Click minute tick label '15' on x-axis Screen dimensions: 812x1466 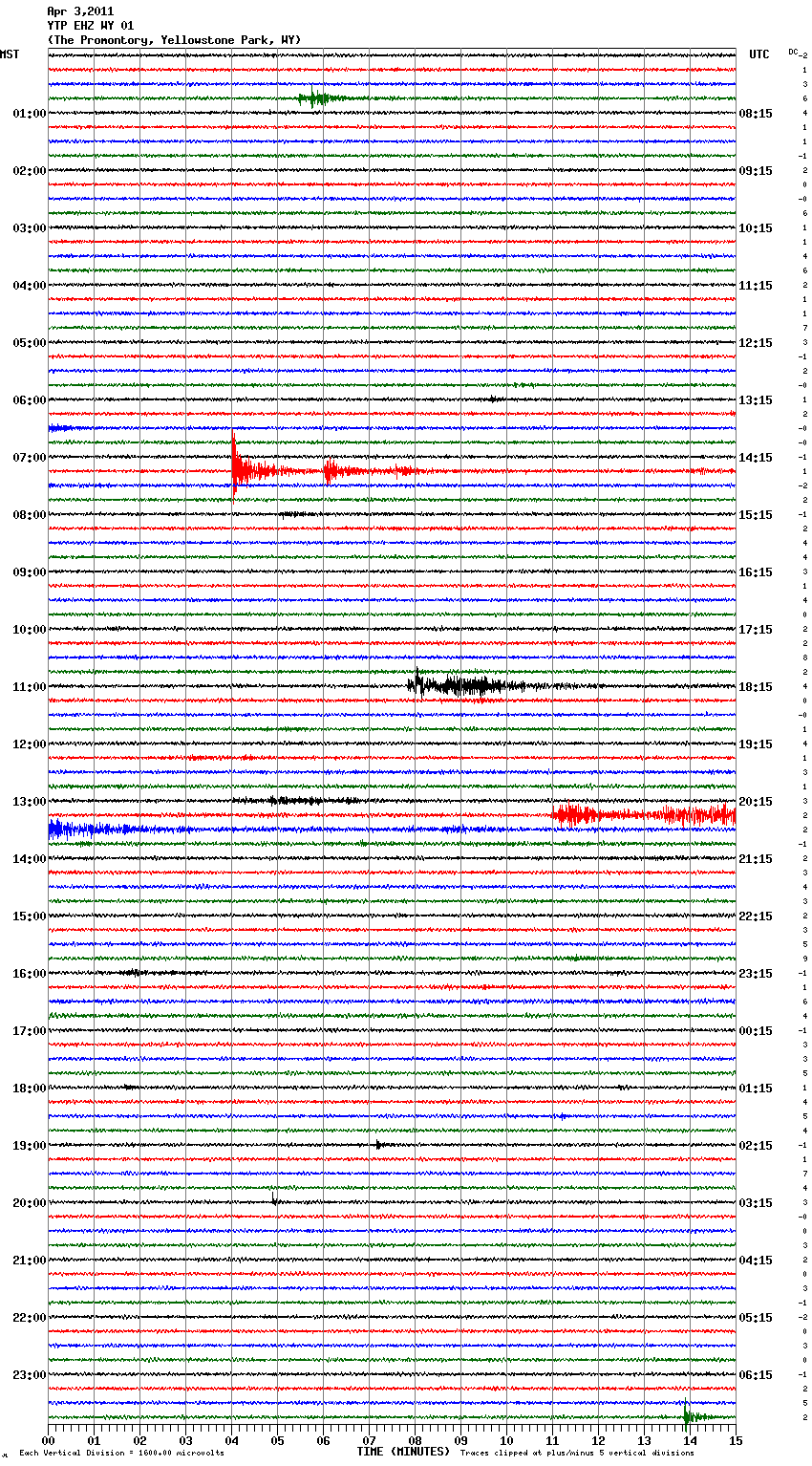coord(736,1440)
